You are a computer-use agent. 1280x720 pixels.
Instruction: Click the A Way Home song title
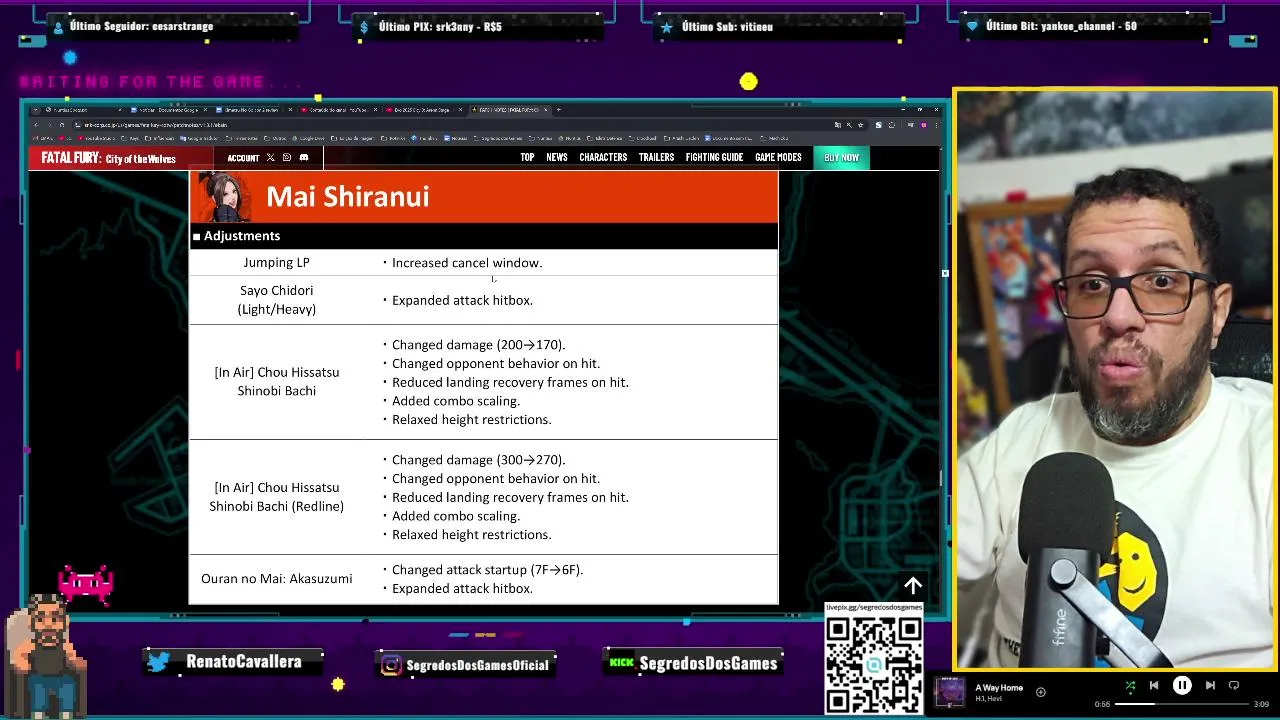(999, 688)
